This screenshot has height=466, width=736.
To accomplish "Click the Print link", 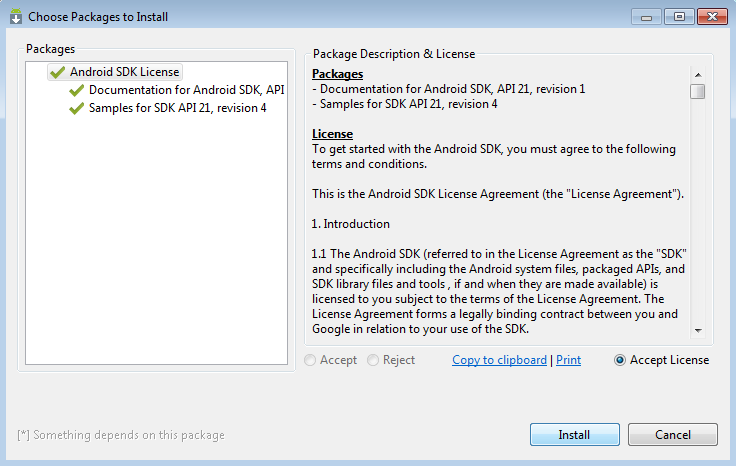I will coord(568,360).
